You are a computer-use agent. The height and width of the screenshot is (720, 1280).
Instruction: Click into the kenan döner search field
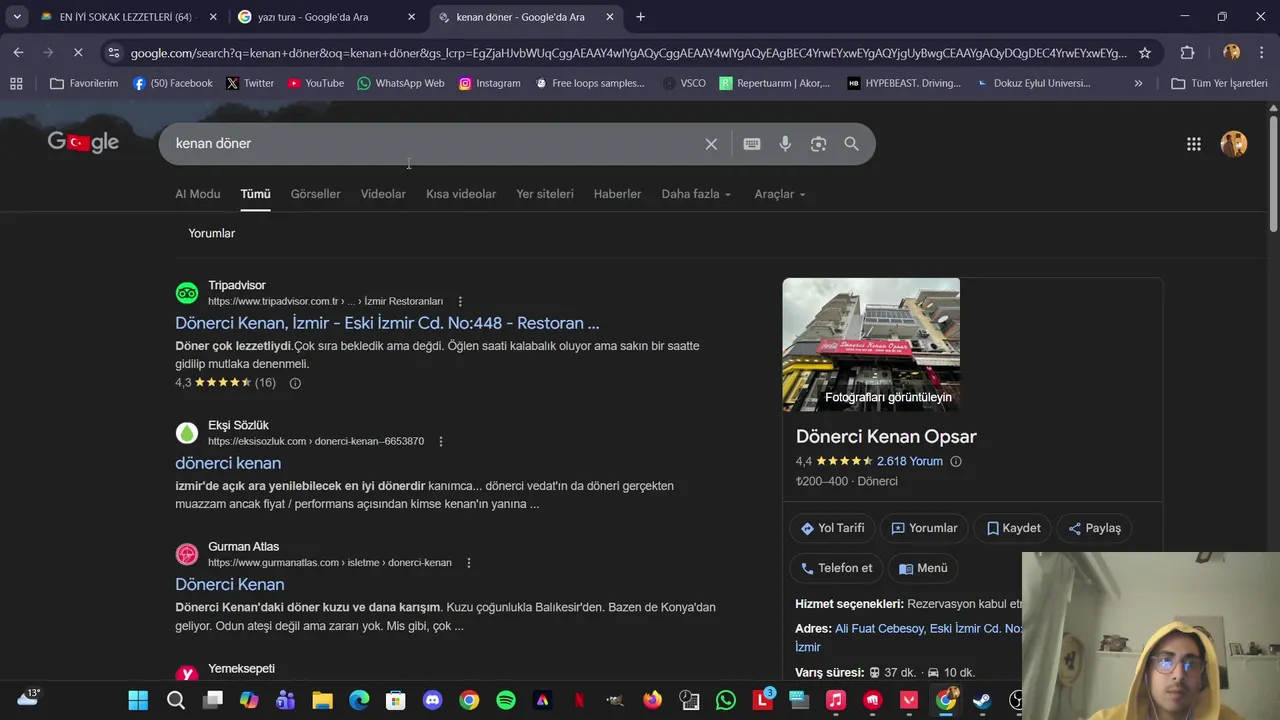[x=435, y=144]
